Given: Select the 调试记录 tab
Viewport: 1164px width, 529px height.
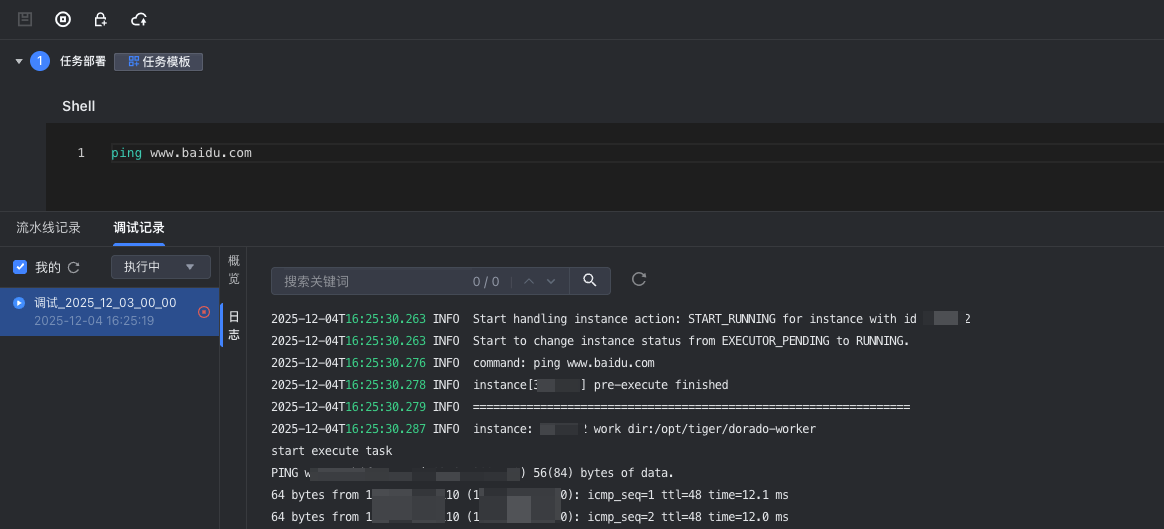Looking at the screenshot, I should click(x=139, y=228).
